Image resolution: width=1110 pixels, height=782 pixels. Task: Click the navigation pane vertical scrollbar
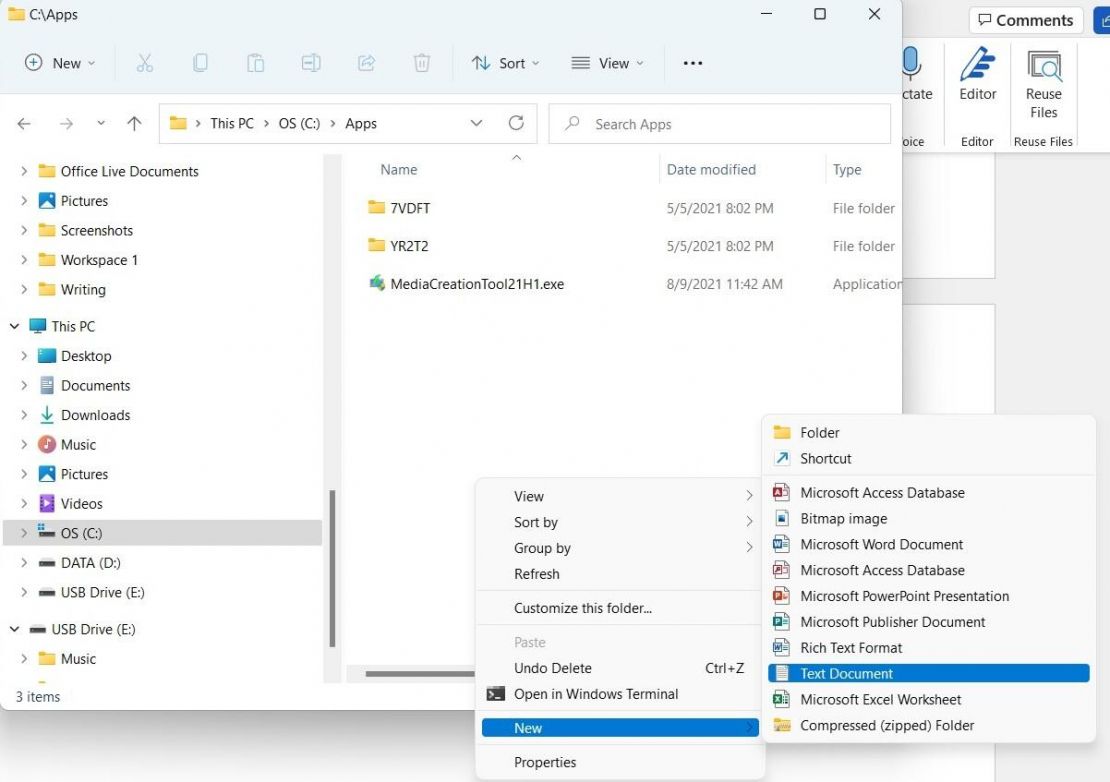coord(332,568)
